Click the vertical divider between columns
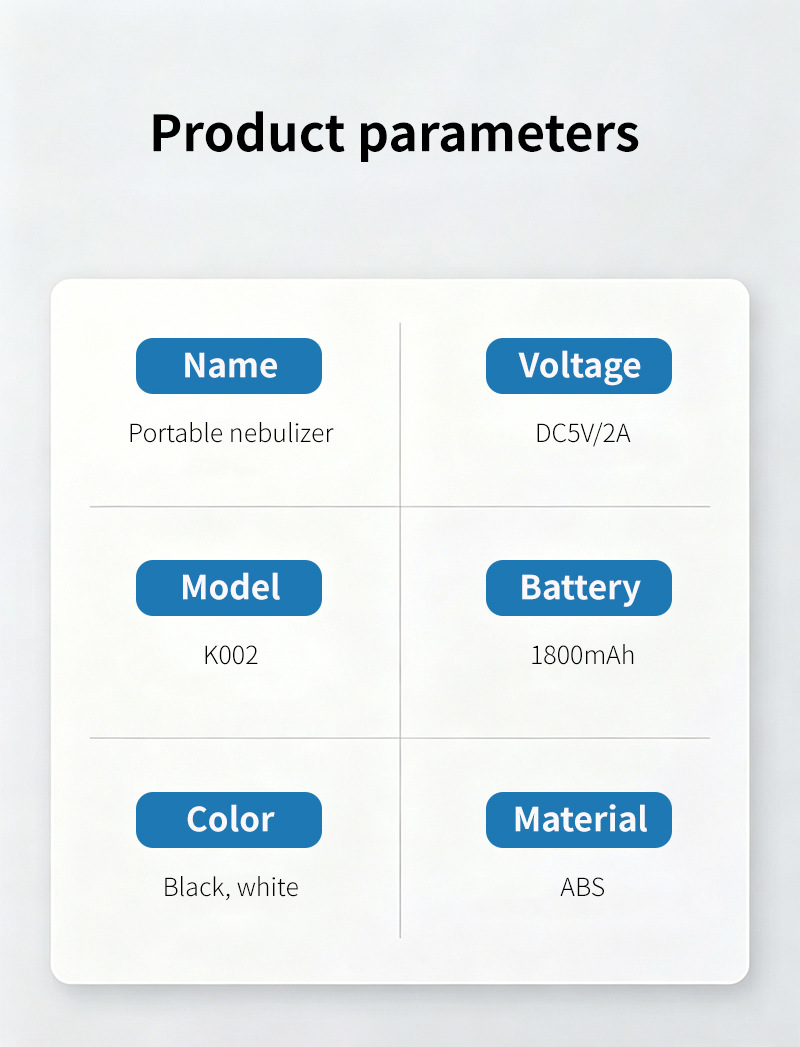 tap(400, 630)
